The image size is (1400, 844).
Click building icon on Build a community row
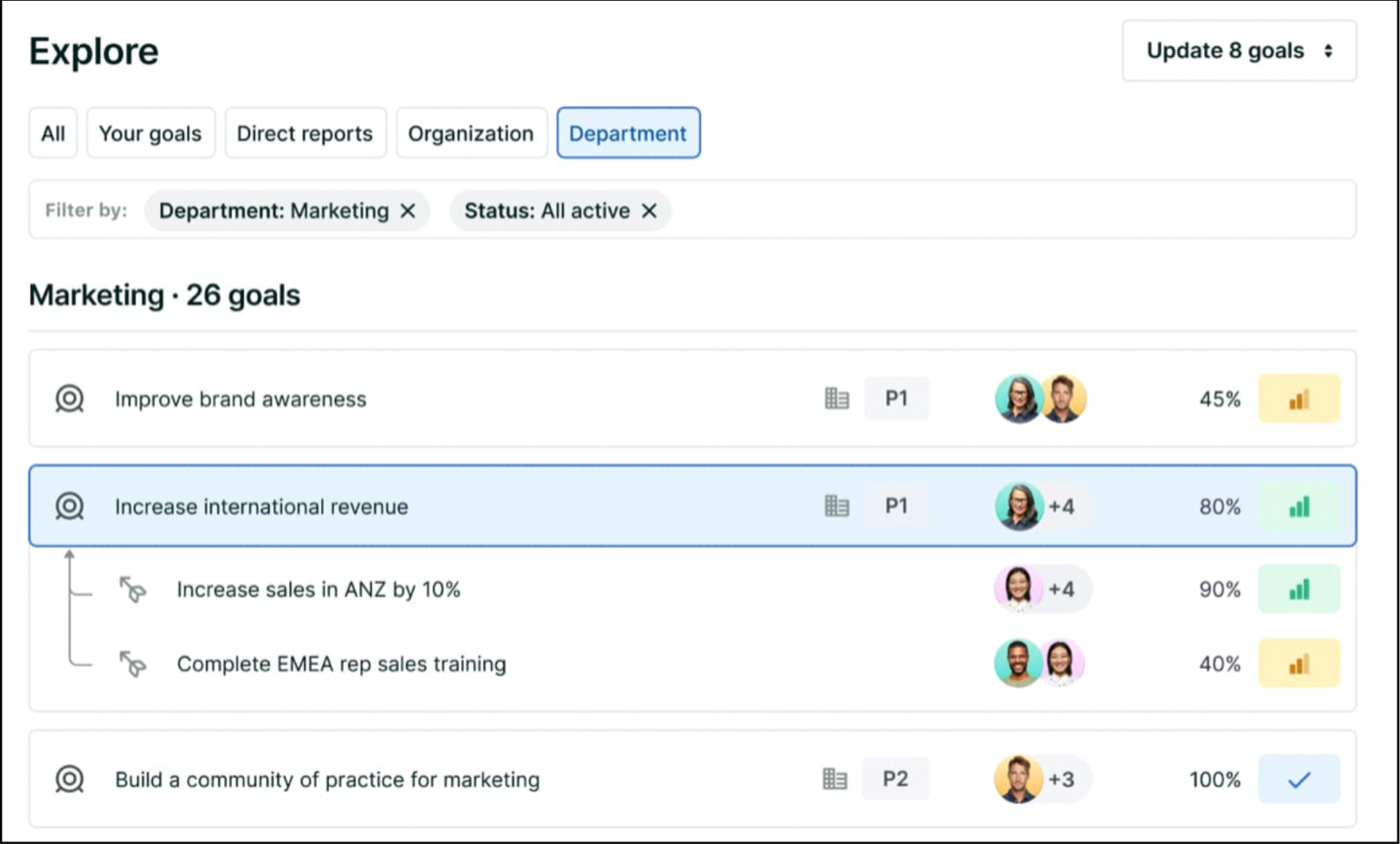coord(835,779)
